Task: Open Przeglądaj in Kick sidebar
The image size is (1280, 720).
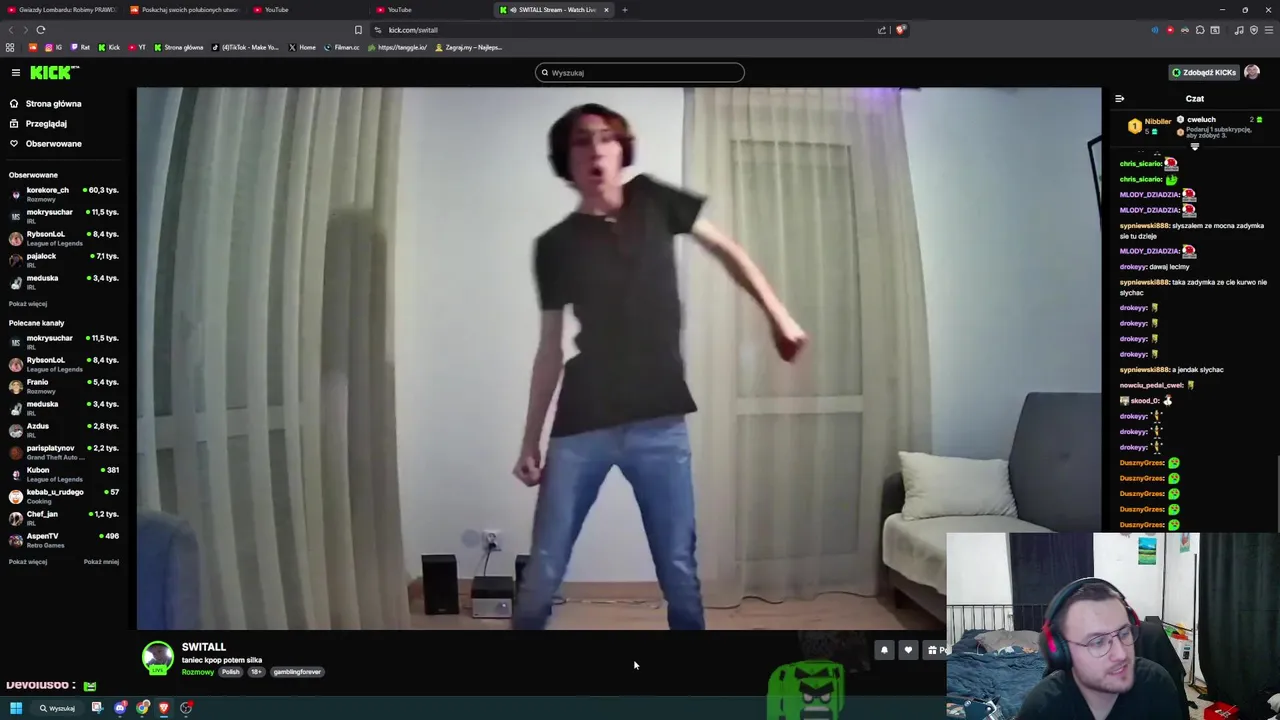Action: click(x=39, y=123)
